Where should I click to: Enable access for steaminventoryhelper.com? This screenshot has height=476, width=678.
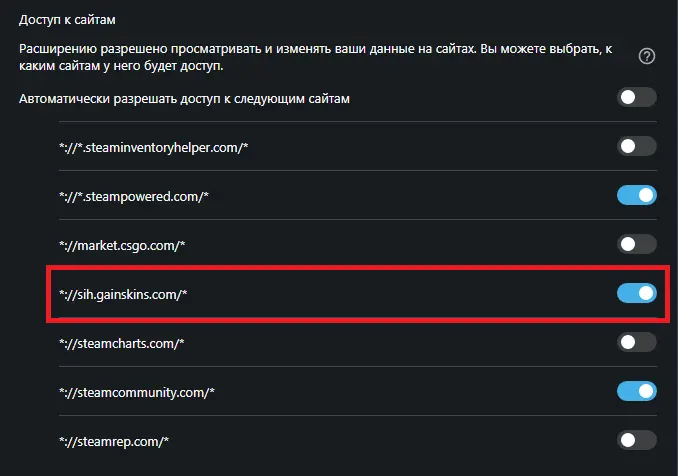coord(636,146)
